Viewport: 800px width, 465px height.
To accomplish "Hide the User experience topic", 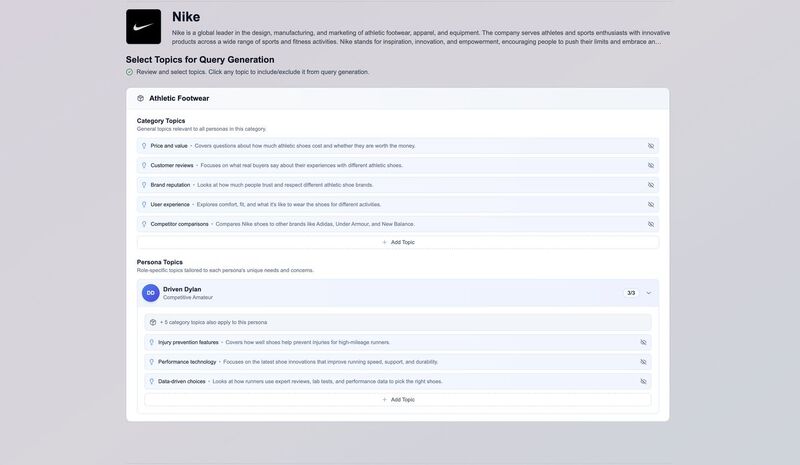I will point(651,205).
